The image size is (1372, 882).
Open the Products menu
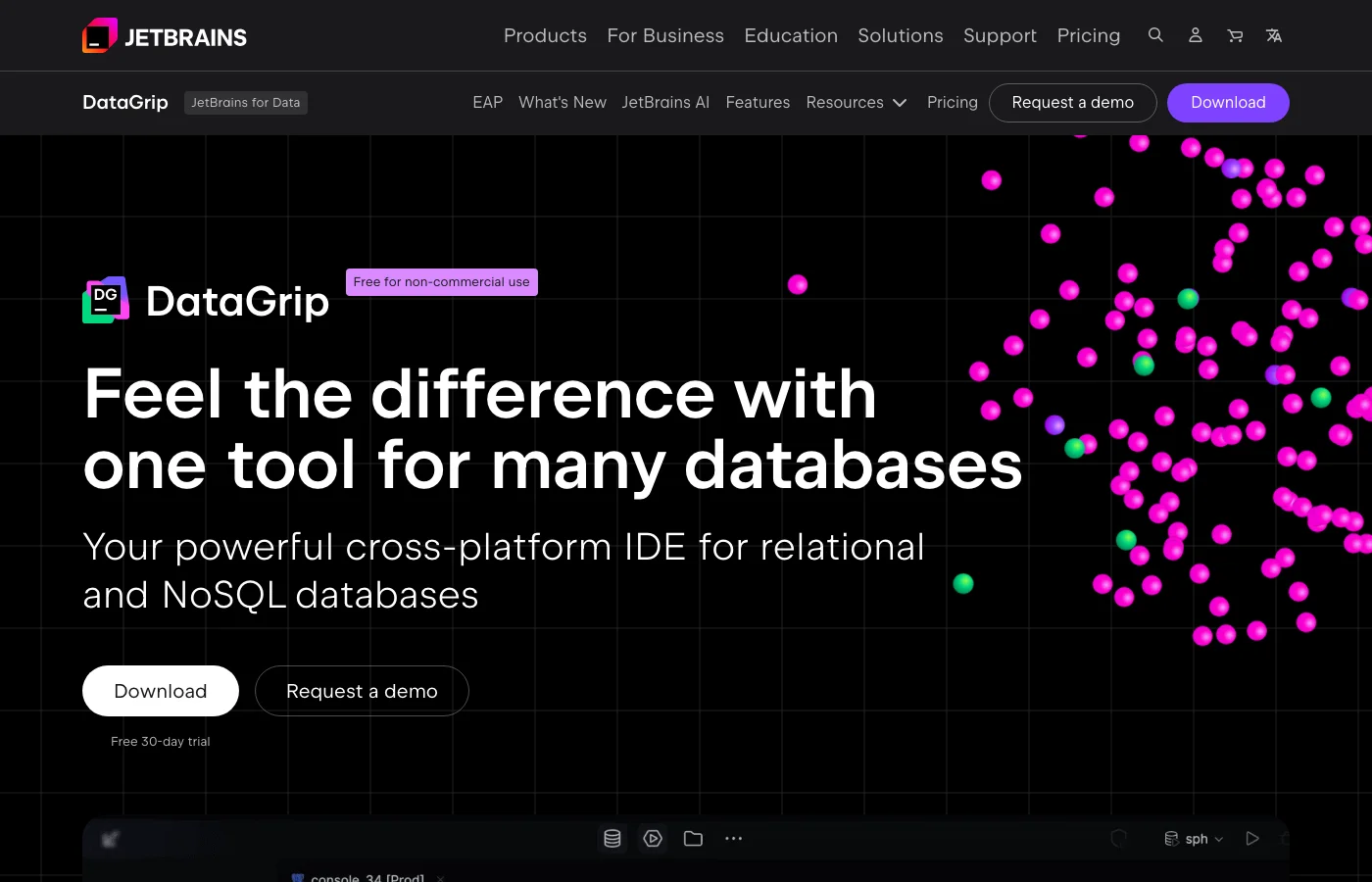pos(545,35)
